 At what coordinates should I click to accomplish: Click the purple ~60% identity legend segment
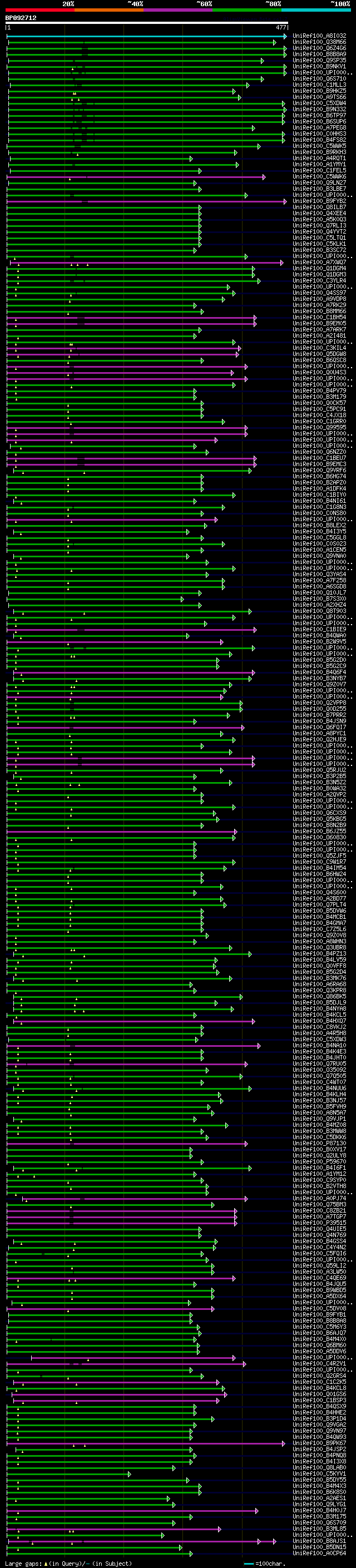pos(179,11)
